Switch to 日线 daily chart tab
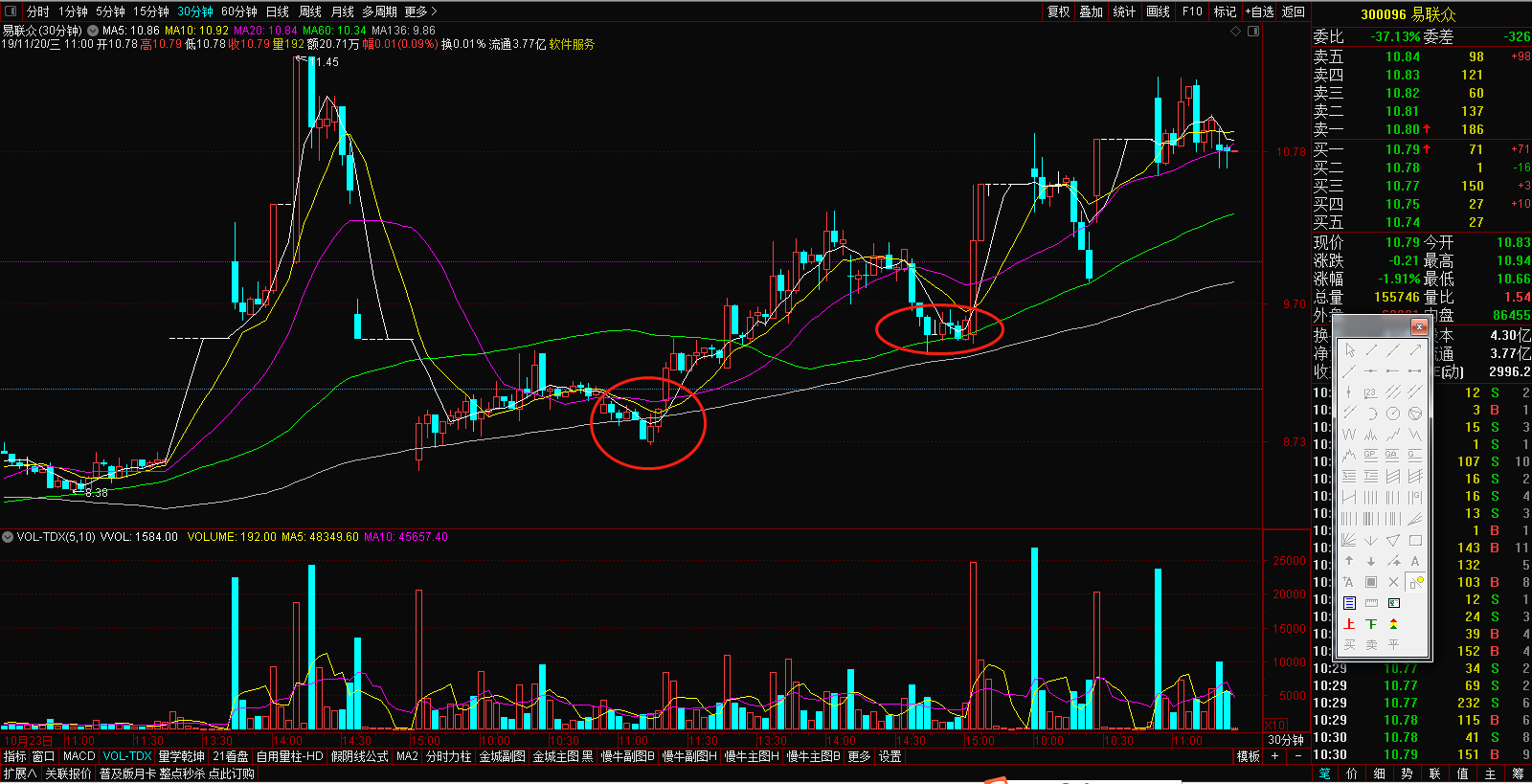The width and height of the screenshot is (1532, 784). tap(277, 11)
